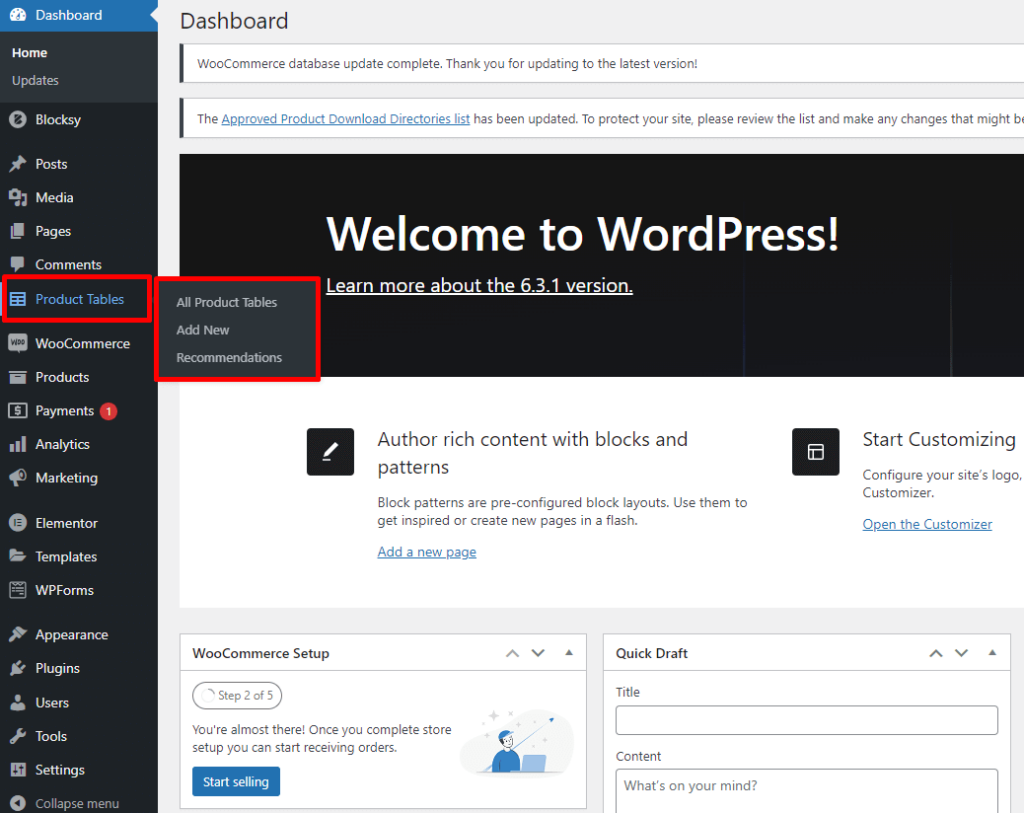Click the Step 2 of 5 progress indicator
The image size is (1024, 813).
237,695
